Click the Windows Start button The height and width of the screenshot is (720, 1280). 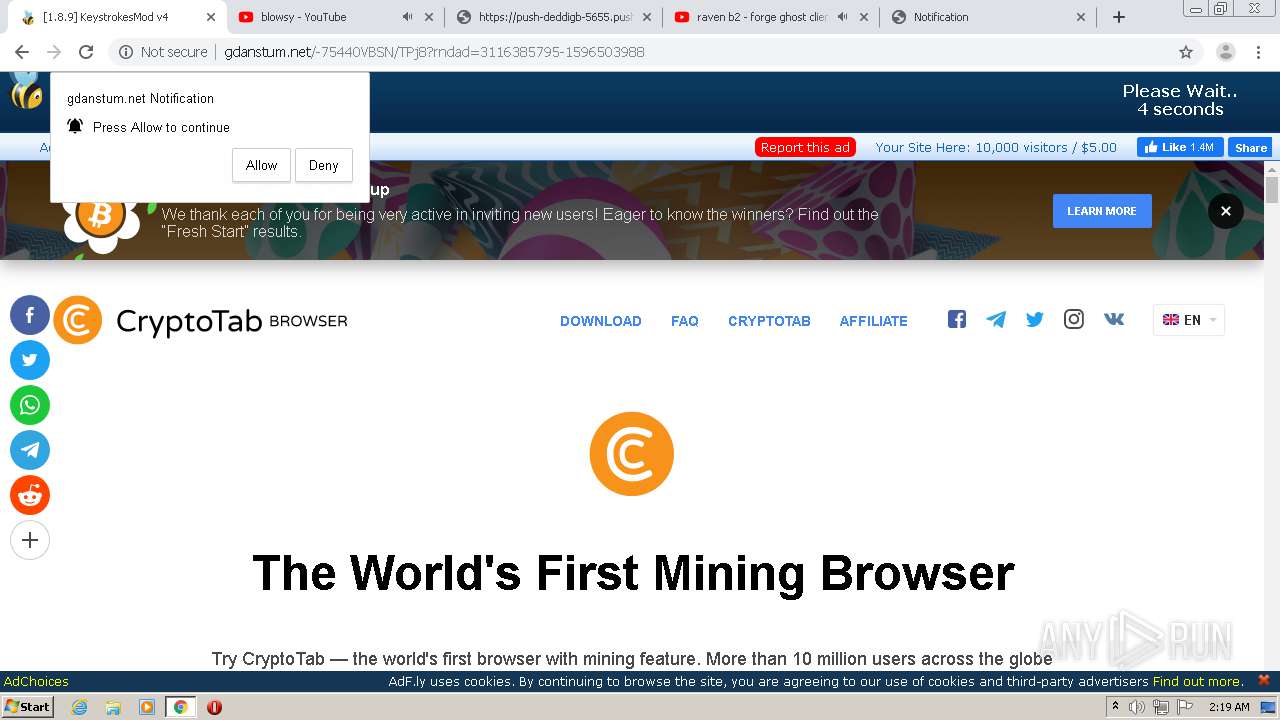[x=28, y=707]
